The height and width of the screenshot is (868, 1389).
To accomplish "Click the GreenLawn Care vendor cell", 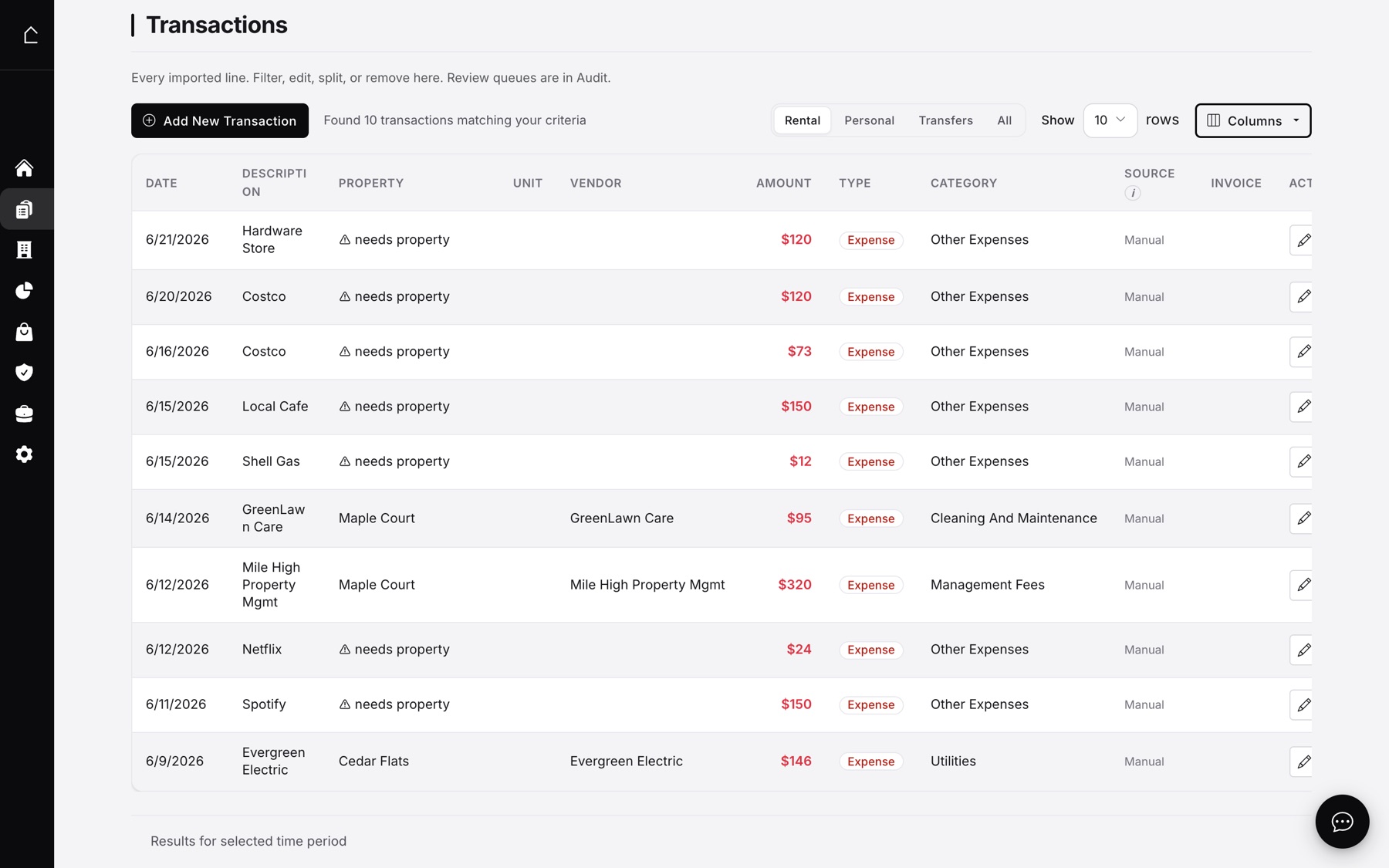I will [x=621, y=518].
